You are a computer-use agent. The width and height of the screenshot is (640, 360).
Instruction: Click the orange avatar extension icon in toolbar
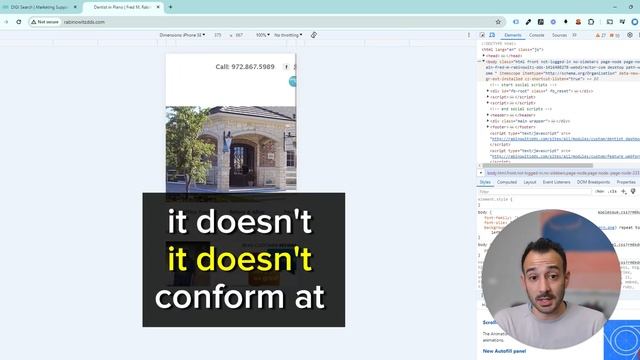pyautogui.click(x=578, y=22)
